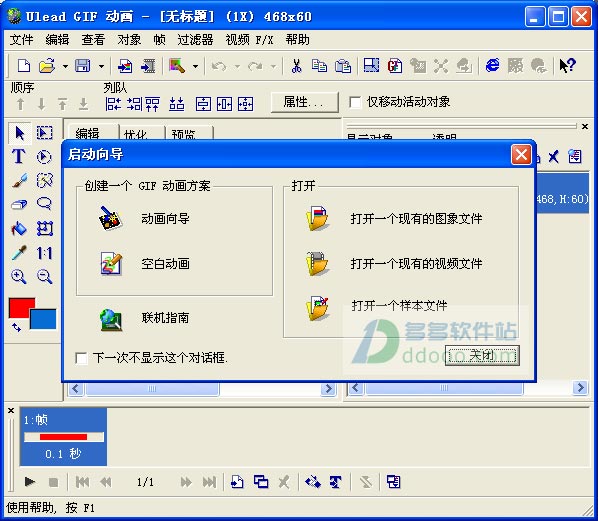Image resolution: width=598 pixels, height=521 pixels.
Task: Click 打开一个样本文件 label
Action: point(399,306)
